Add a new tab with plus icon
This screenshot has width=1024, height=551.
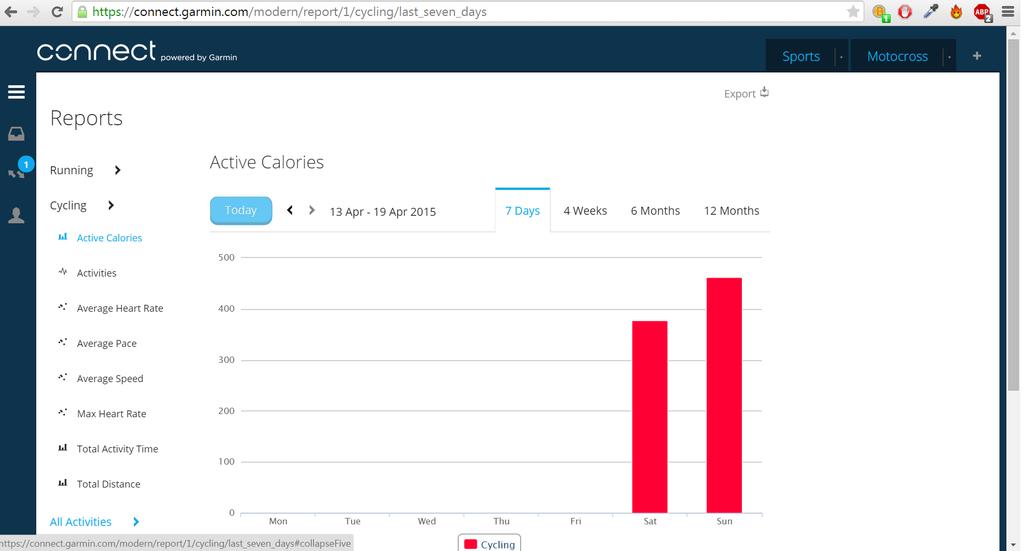click(x=977, y=56)
